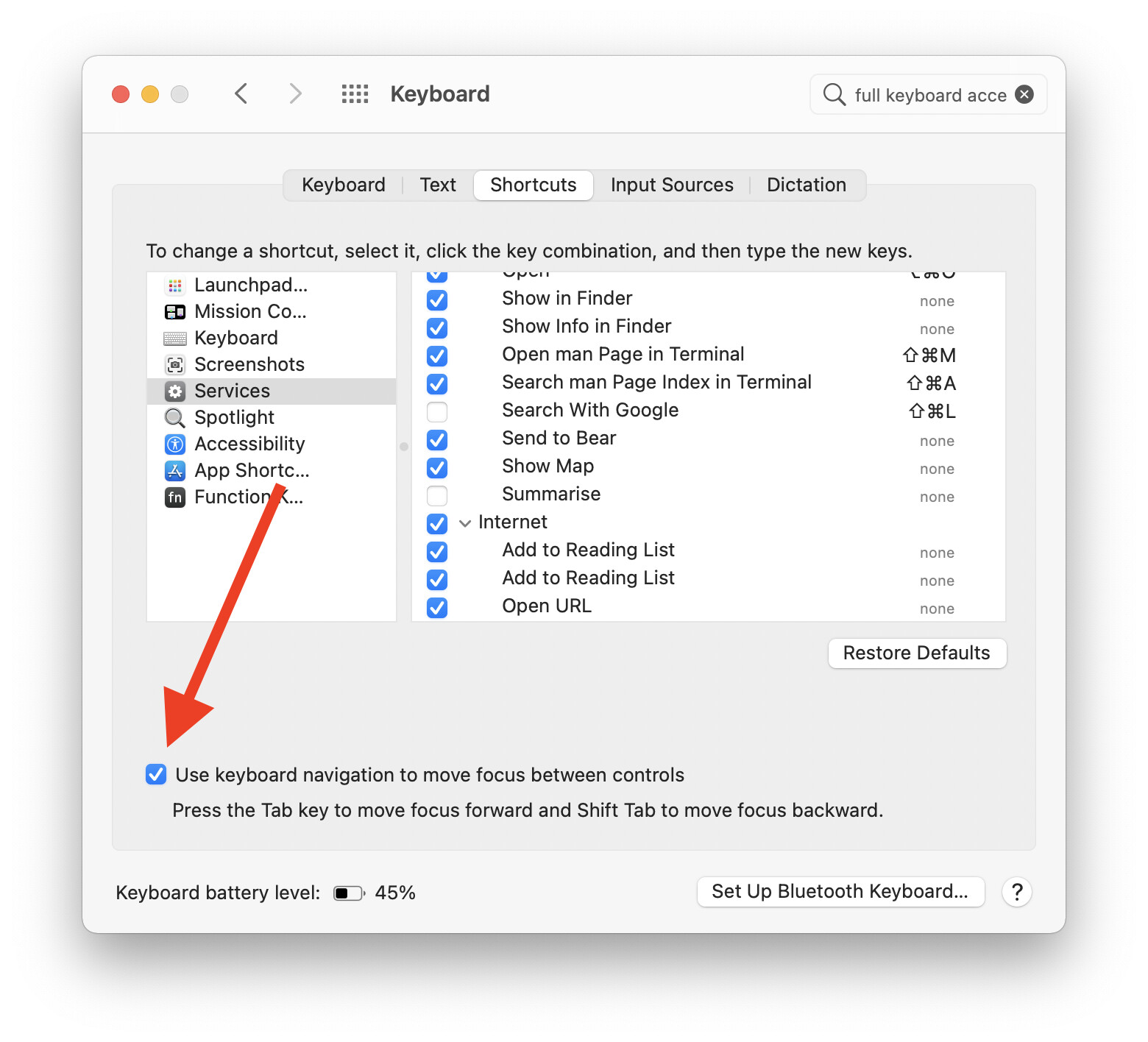Viewport: 1148px width, 1042px height.
Task: Select the Mission Control icon in the list
Action: click(175, 312)
